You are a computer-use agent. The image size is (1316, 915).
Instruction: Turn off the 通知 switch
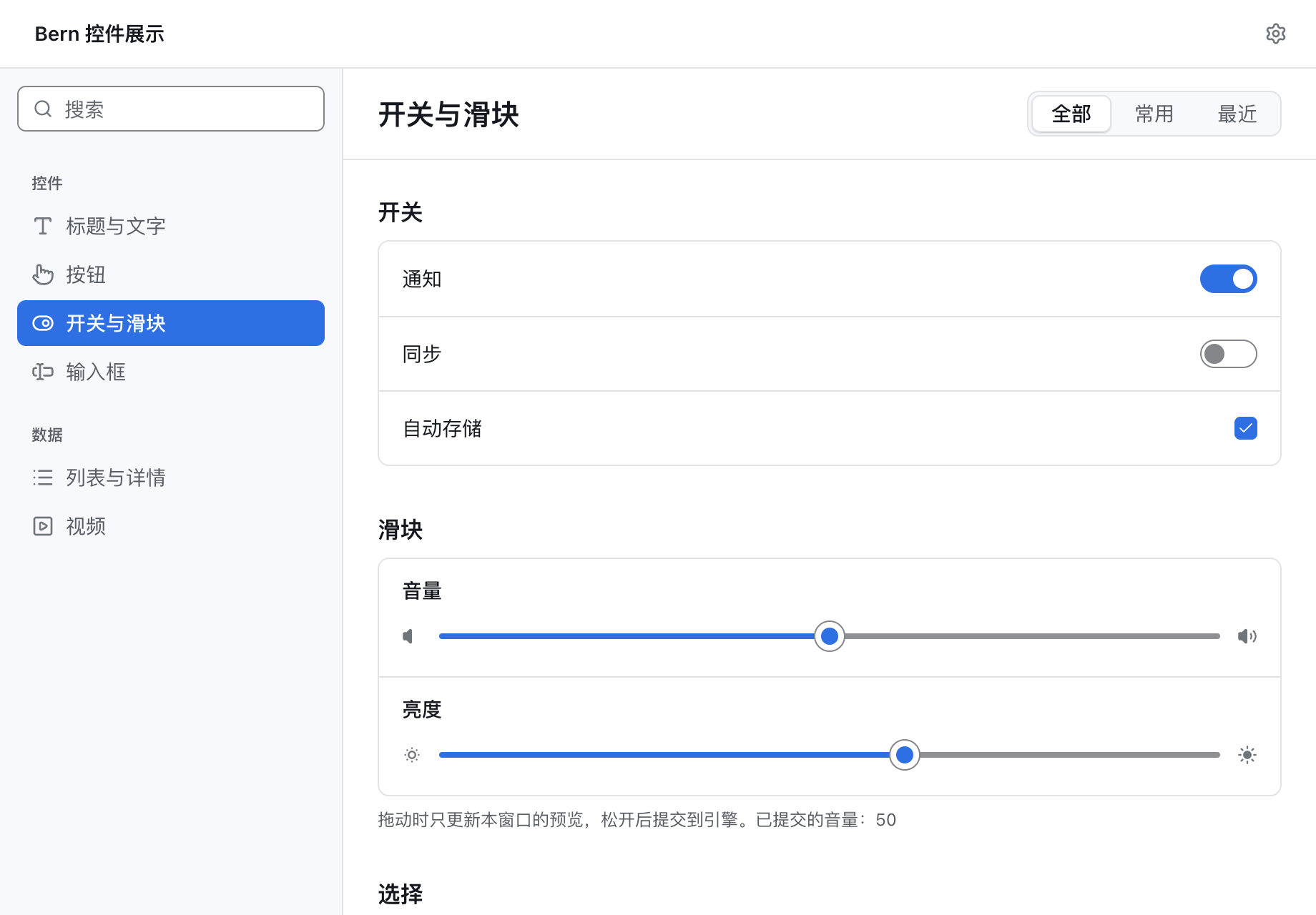(1229, 279)
